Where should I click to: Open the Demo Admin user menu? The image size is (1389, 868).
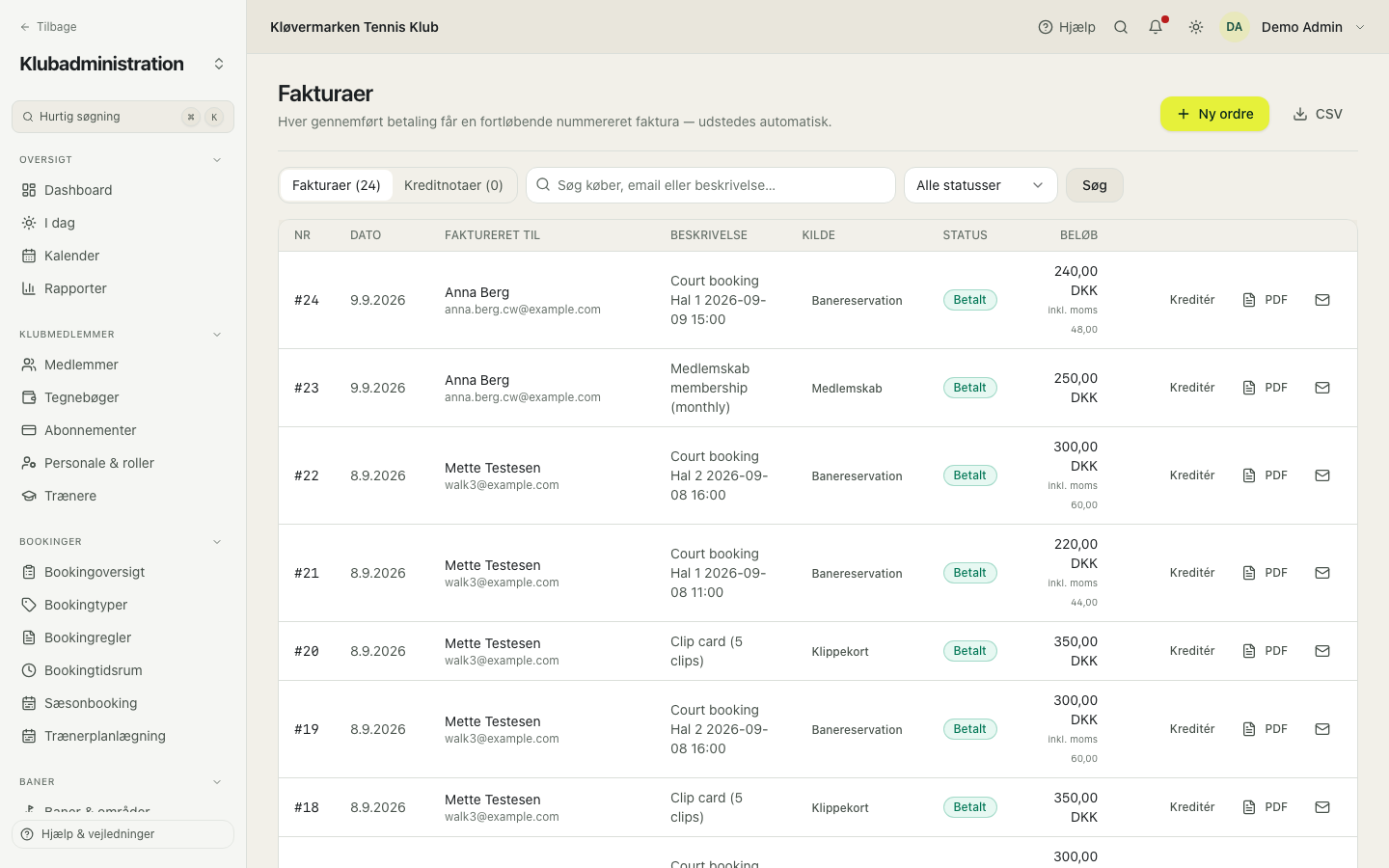[x=1294, y=27]
